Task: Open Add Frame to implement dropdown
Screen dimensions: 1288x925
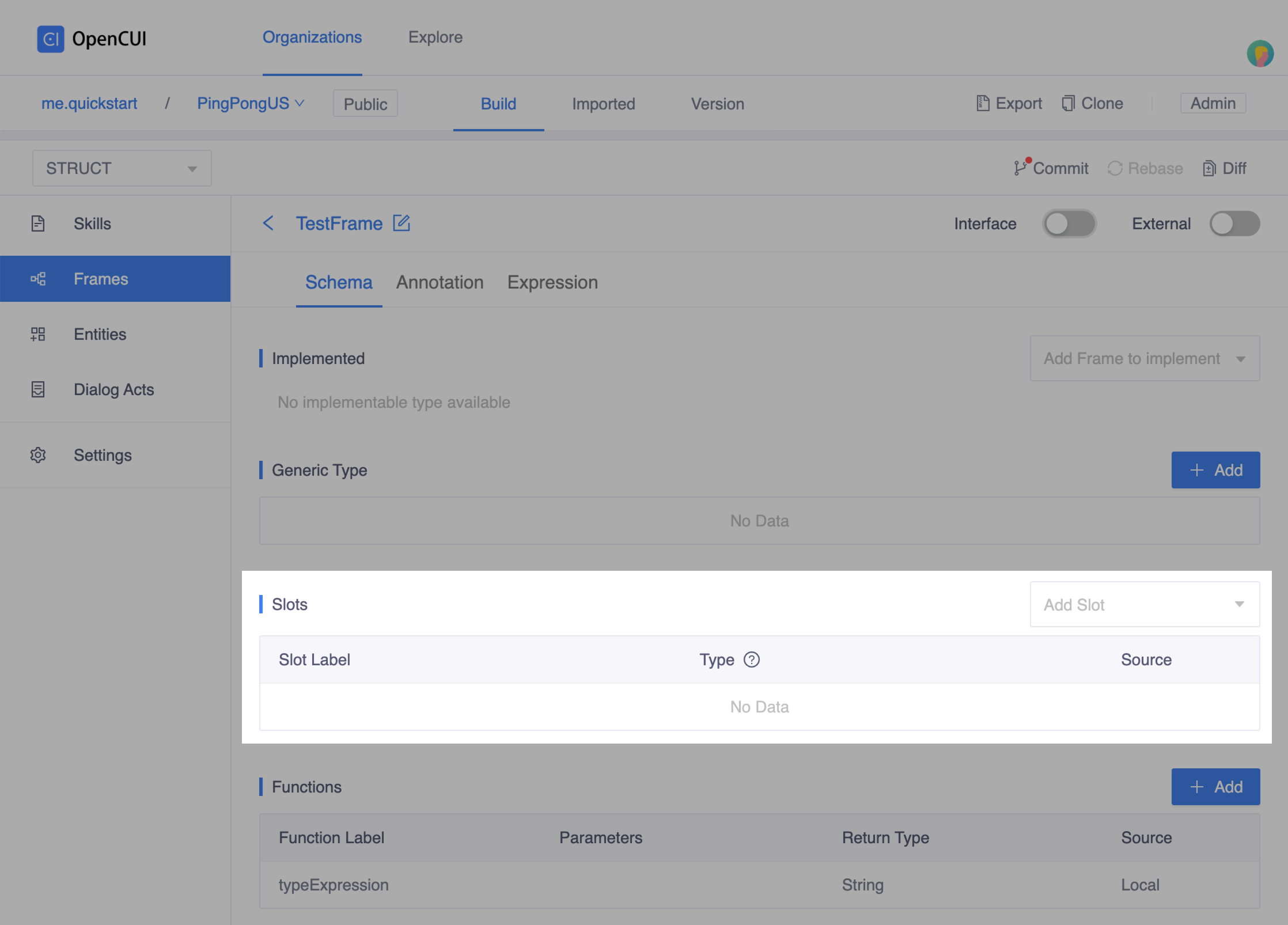Action: pyautogui.click(x=1144, y=358)
